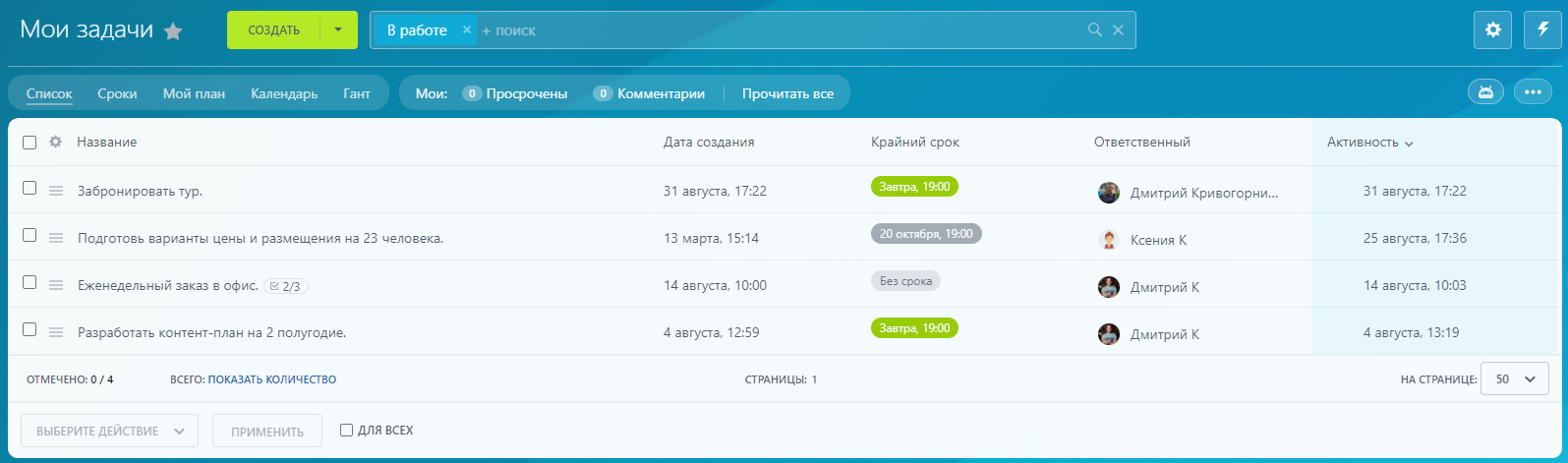Viewport: 1568px width, 463px height.
Task: Open the НА СТРАНИЦЕ 50 dropdown
Action: [x=1515, y=379]
